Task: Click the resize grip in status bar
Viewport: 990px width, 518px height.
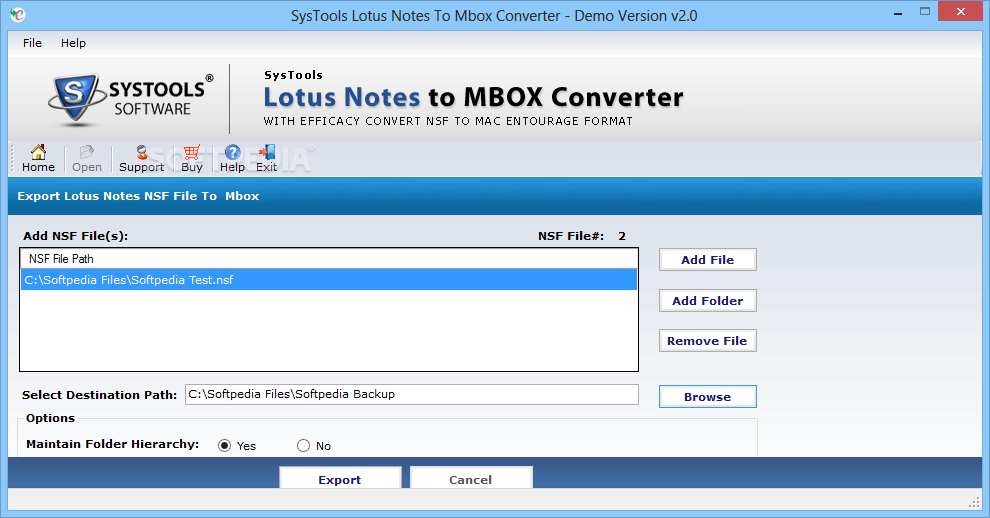Action: (974, 502)
